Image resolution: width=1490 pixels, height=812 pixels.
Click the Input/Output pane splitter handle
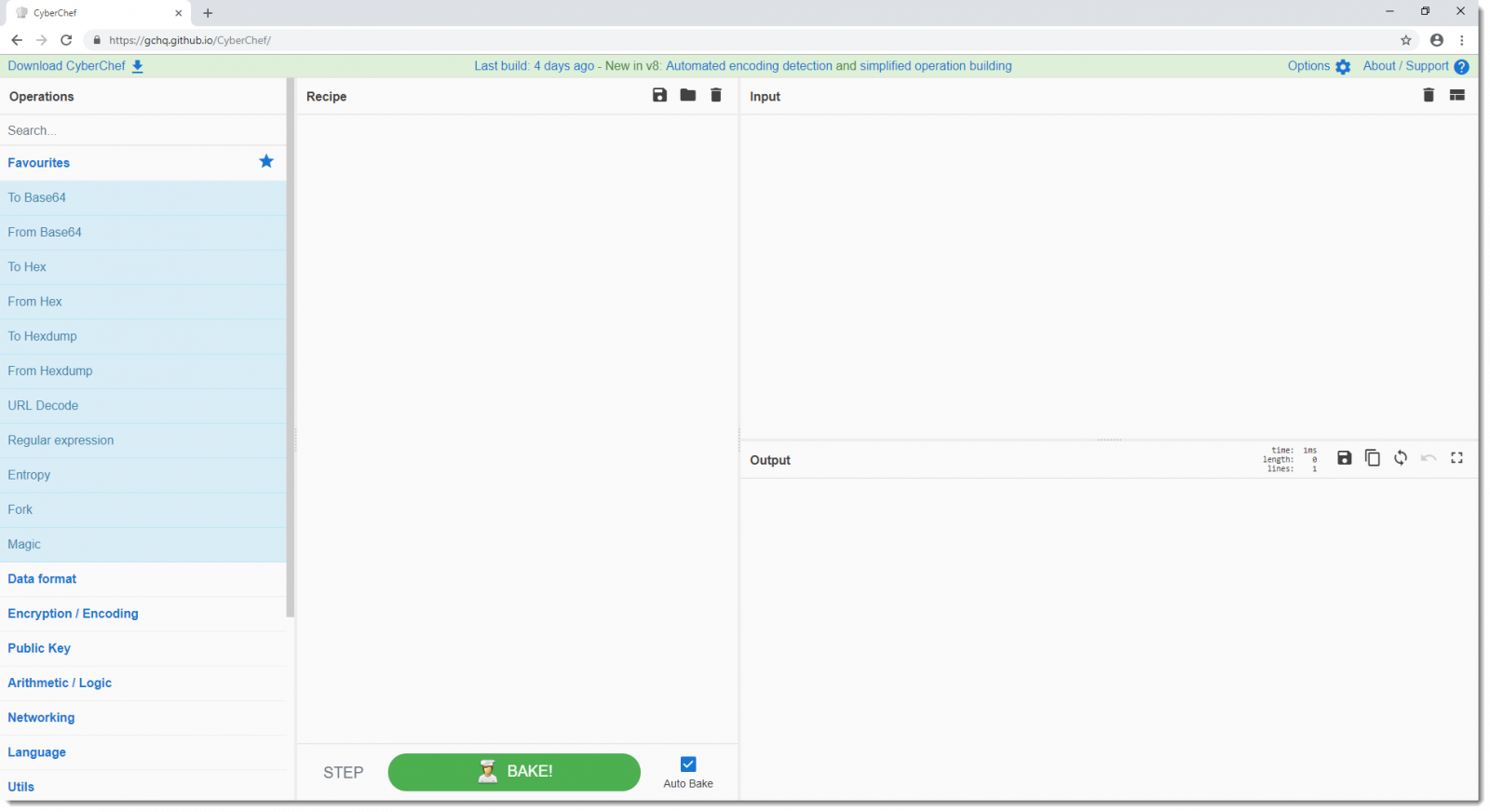tap(1109, 440)
